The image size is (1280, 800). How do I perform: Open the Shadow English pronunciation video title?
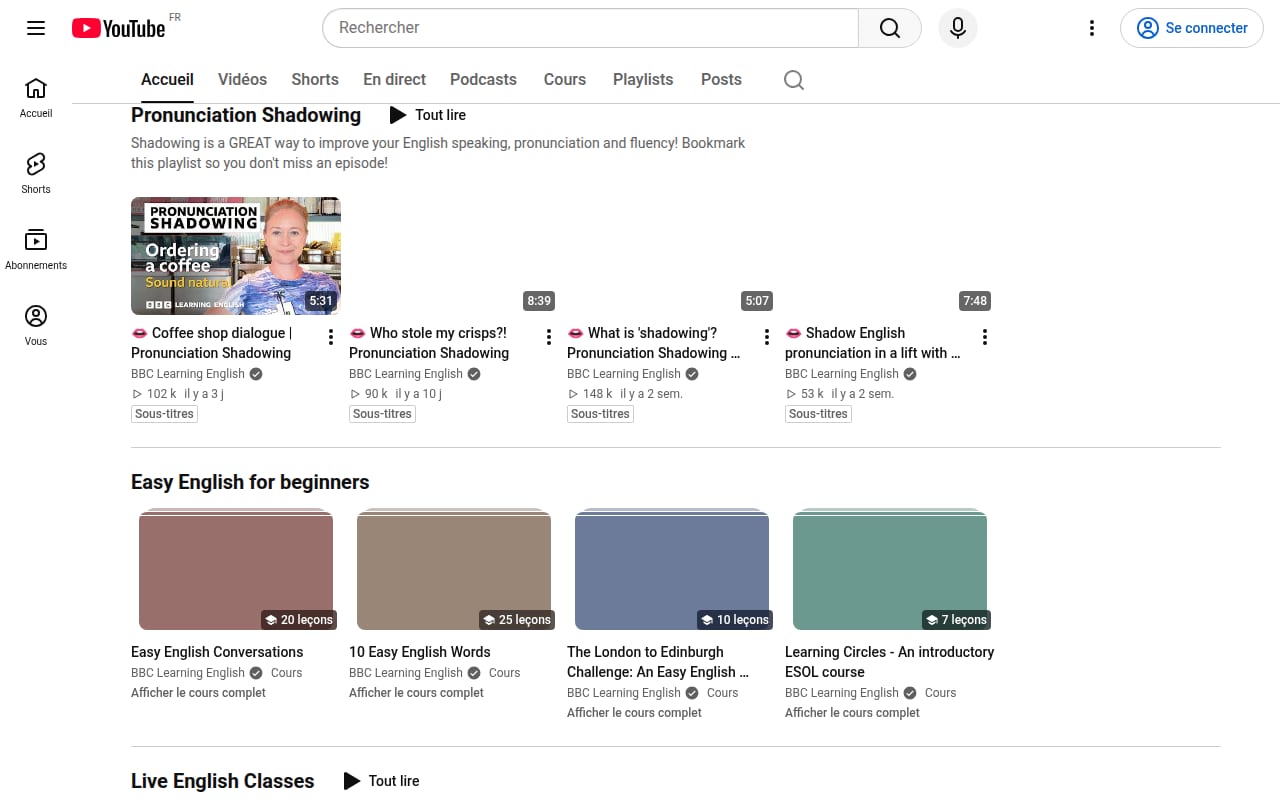(874, 343)
